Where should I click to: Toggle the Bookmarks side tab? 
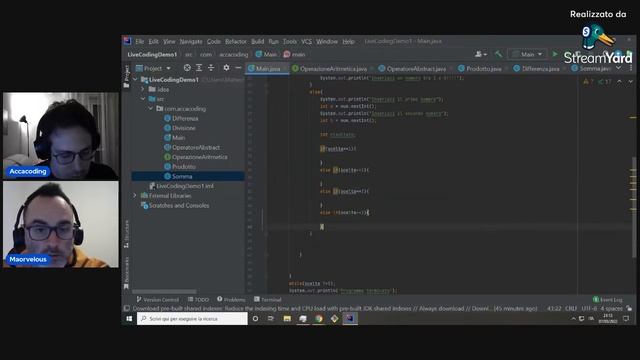coord(127,273)
